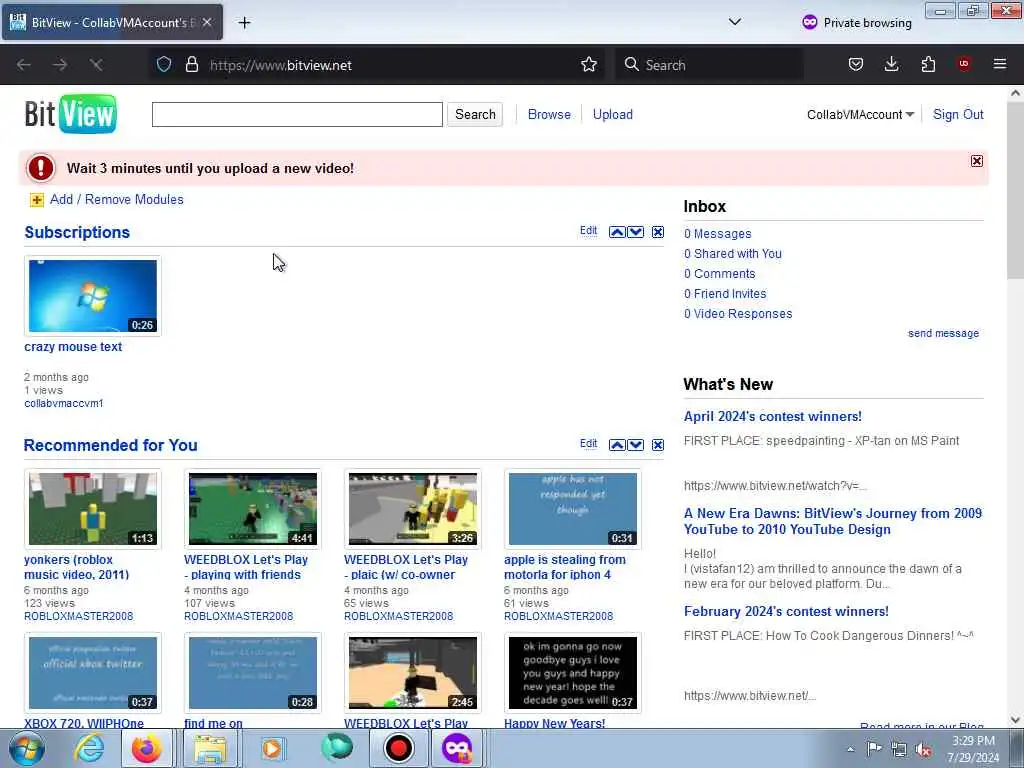This screenshot has width=1024, height=768.
Task: Click the red record button taskbar icon
Action: pyautogui.click(x=398, y=748)
